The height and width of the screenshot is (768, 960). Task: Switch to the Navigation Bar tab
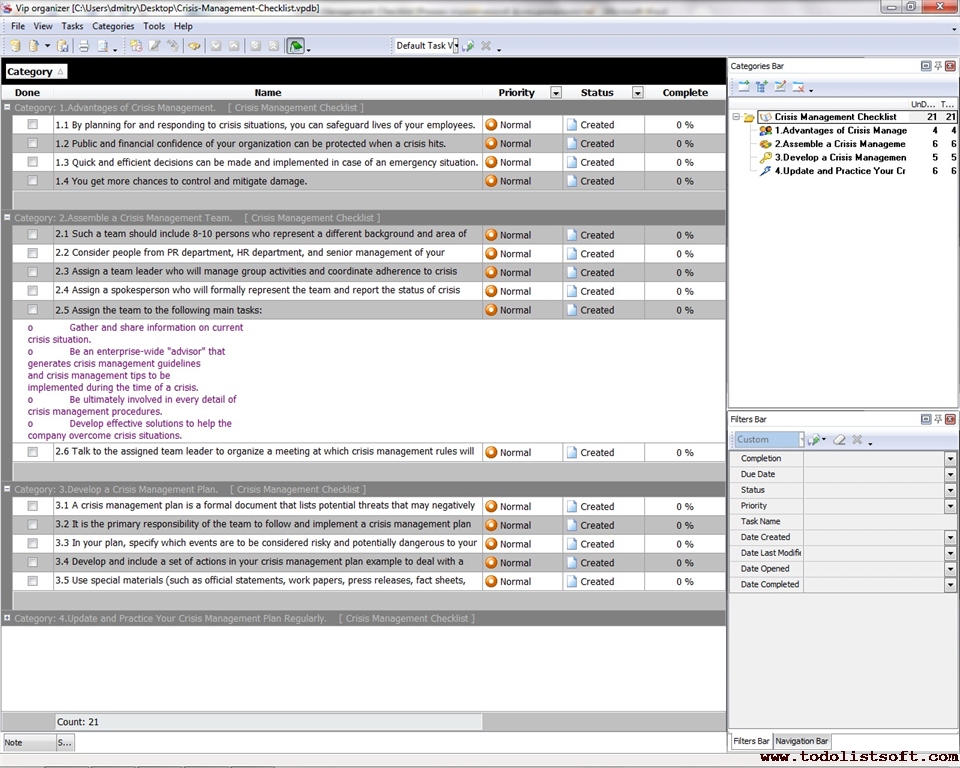pyautogui.click(x=801, y=741)
